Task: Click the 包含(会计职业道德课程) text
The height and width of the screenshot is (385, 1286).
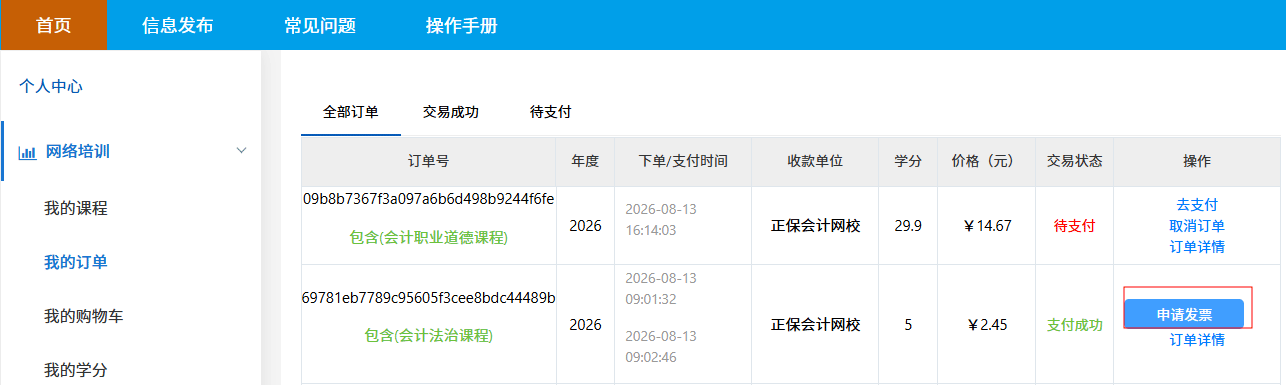Action: pyautogui.click(x=429, y=238)
